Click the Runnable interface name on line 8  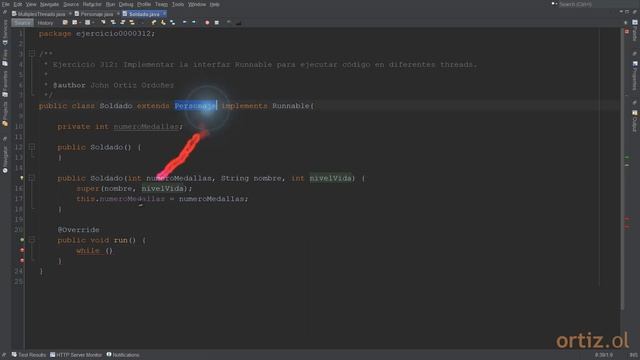click(291, 106)
